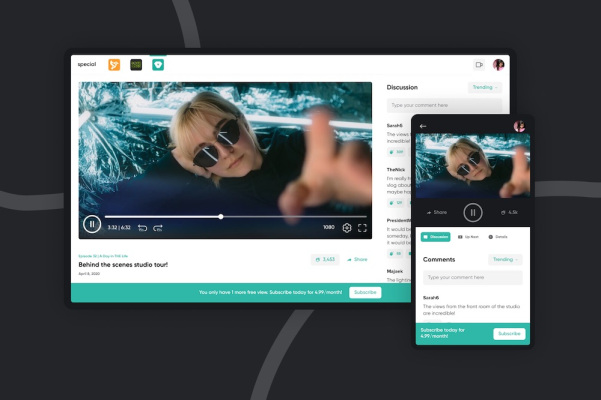Open the orange channel icon in header
601x400 pixels.
tap(114, 64)
